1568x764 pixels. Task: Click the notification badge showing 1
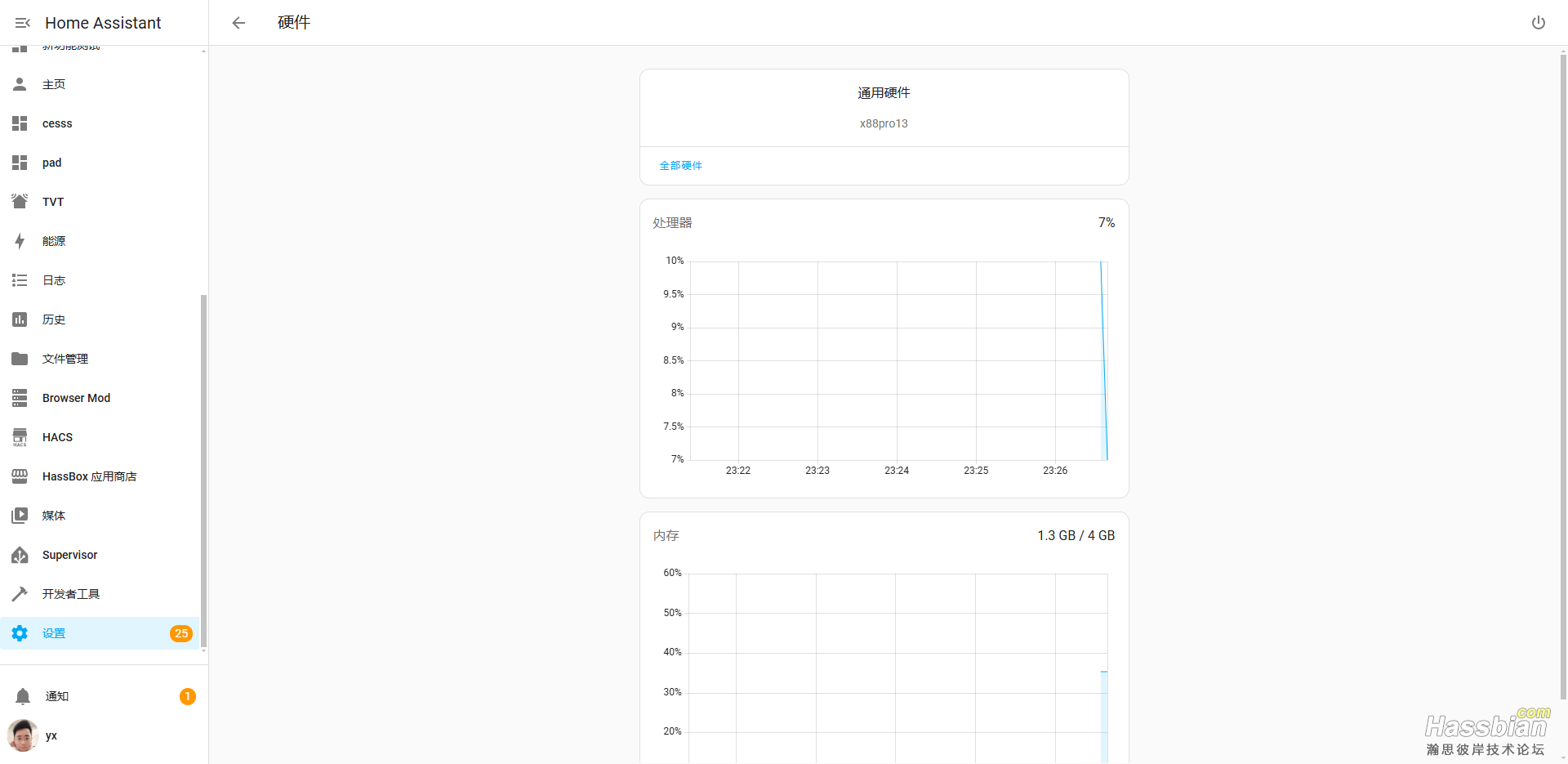tap(188, 696)
